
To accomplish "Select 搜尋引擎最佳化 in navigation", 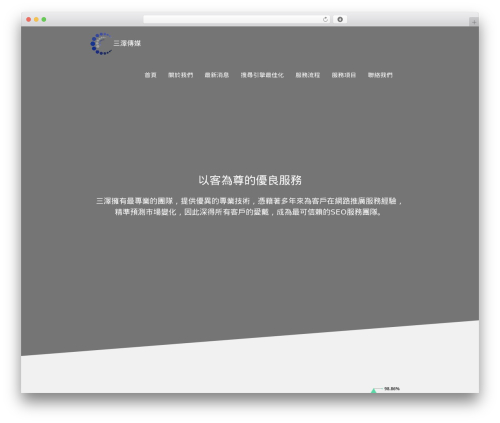I will click(262, 75).
